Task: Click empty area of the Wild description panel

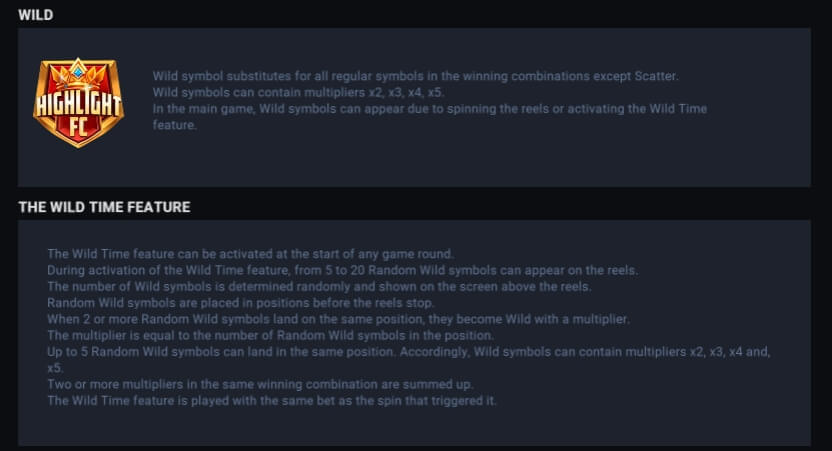Action: 478,159
